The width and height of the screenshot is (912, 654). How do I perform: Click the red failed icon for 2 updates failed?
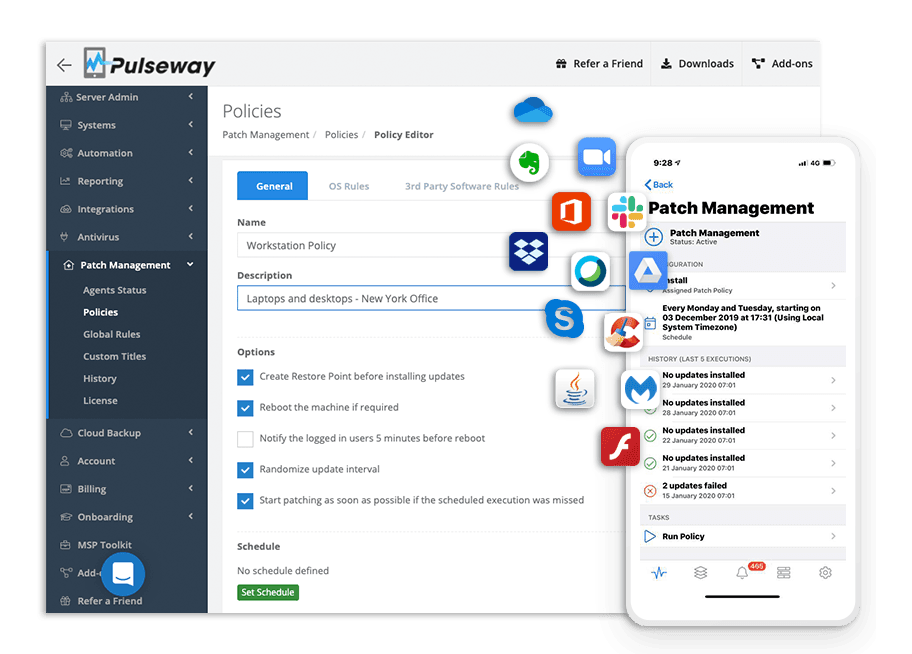point(650,490)
